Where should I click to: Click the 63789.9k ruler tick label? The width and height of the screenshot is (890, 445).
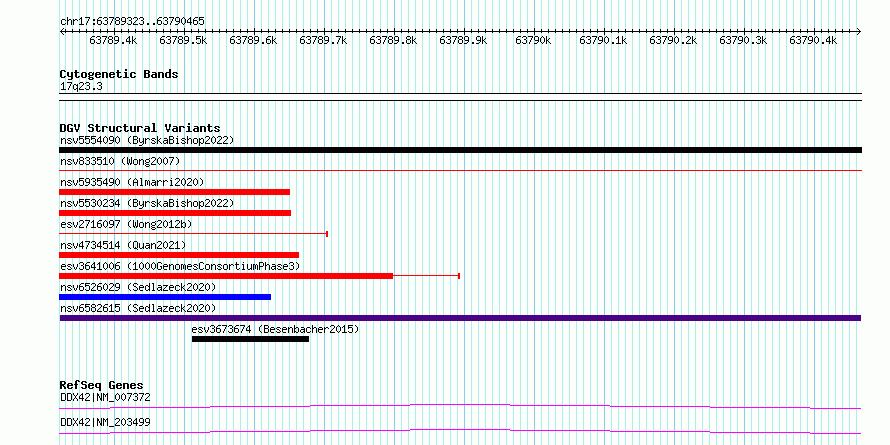point(463,41)
